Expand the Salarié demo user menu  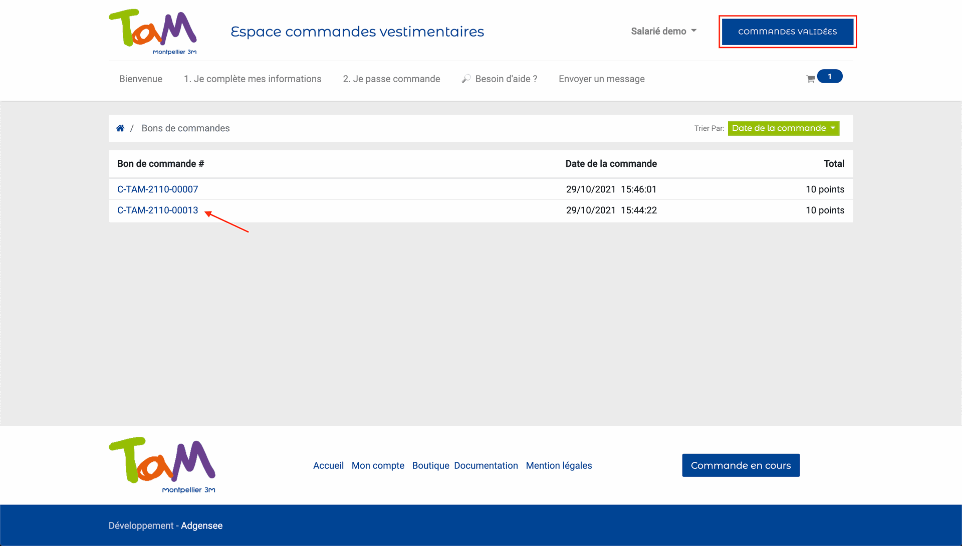pyautogui.click(x=664, y=31)
